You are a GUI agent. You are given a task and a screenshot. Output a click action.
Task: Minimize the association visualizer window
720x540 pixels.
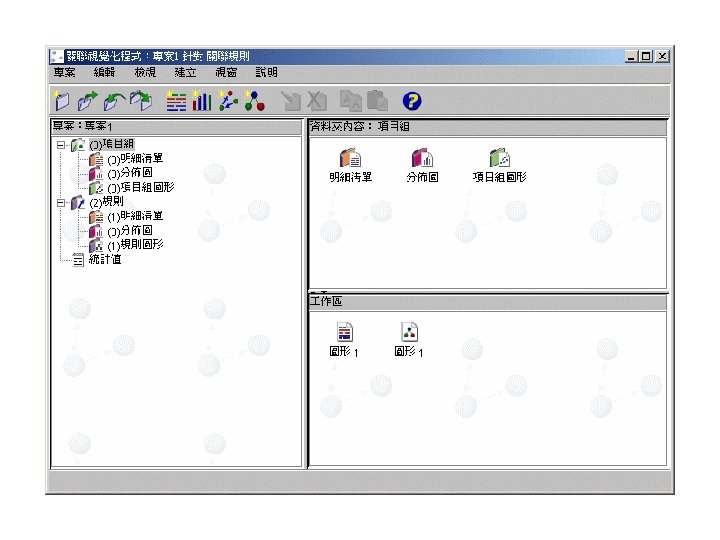pyautogui.click(x=631, y=56)
